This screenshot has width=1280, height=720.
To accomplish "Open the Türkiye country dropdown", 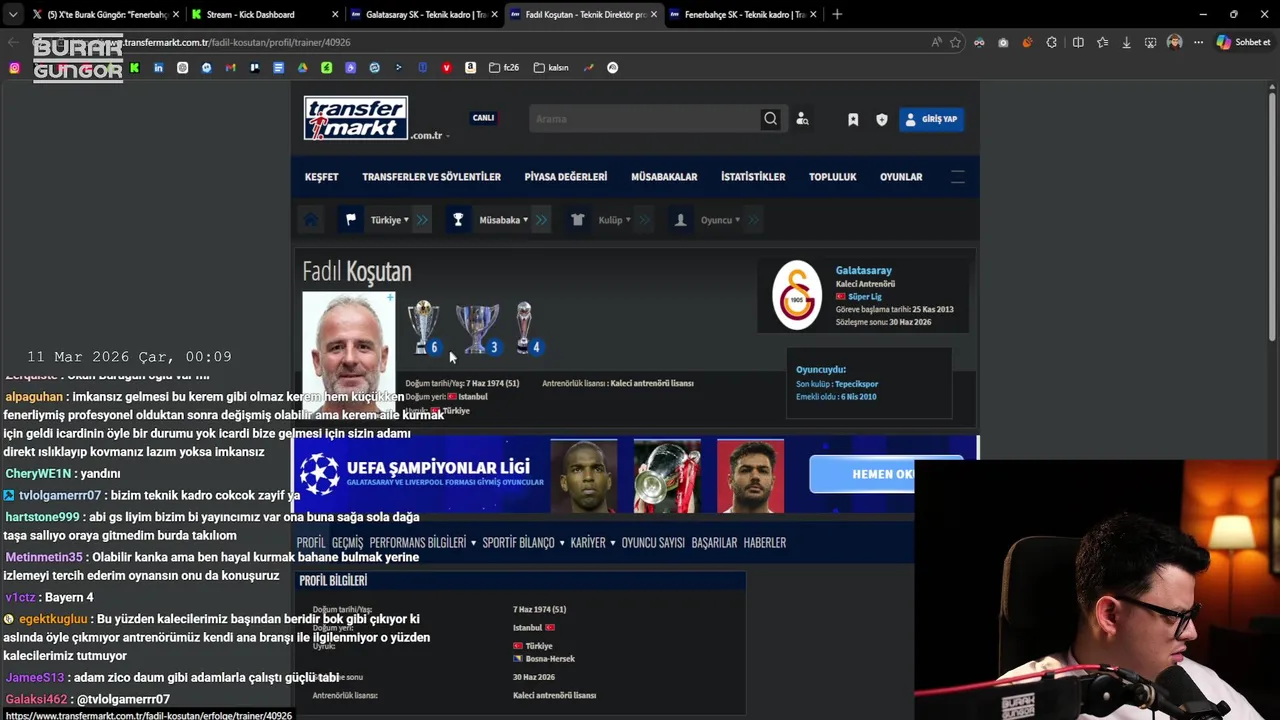I will click(x=389, y=220).
